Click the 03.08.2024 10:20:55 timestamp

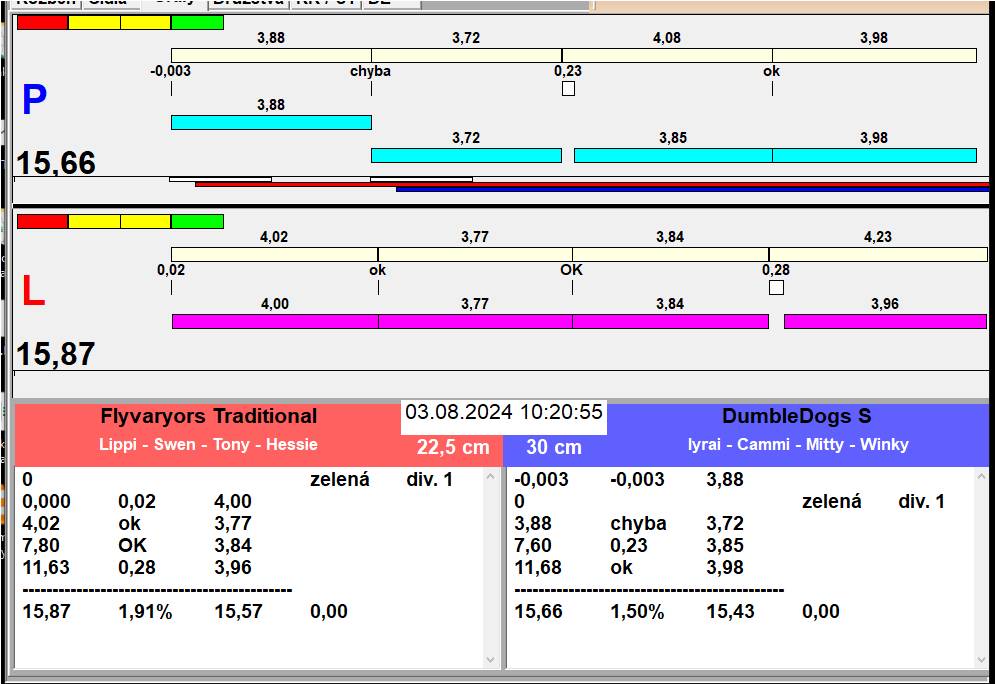pos(504,412)
